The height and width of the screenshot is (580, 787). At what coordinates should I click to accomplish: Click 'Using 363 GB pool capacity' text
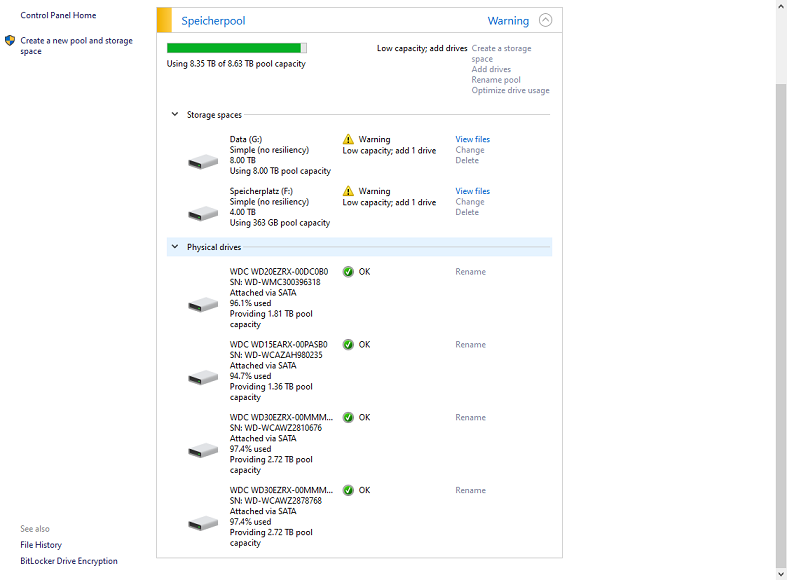pos(280,222)
